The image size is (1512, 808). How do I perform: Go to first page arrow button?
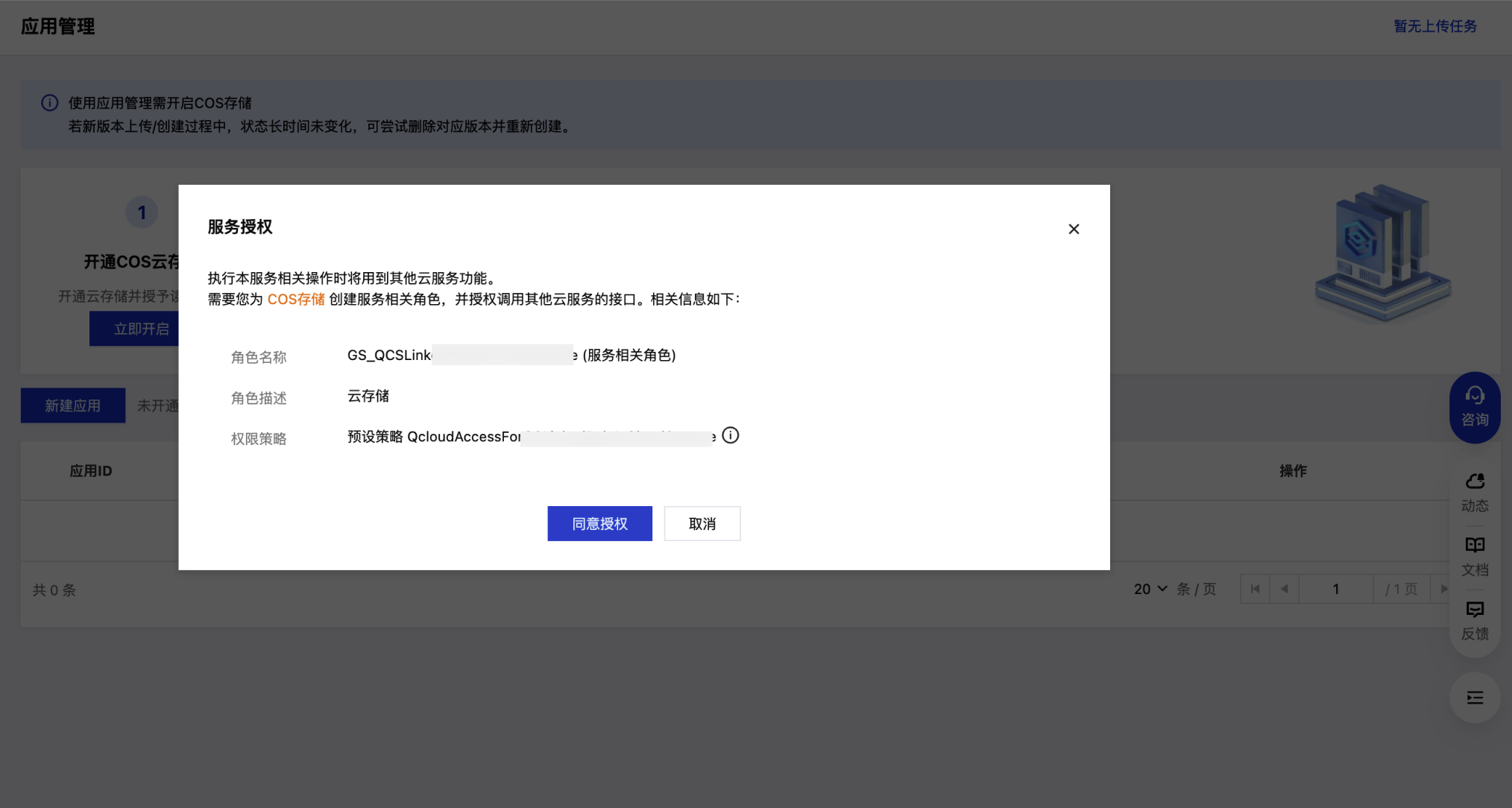click(1255, 589)
